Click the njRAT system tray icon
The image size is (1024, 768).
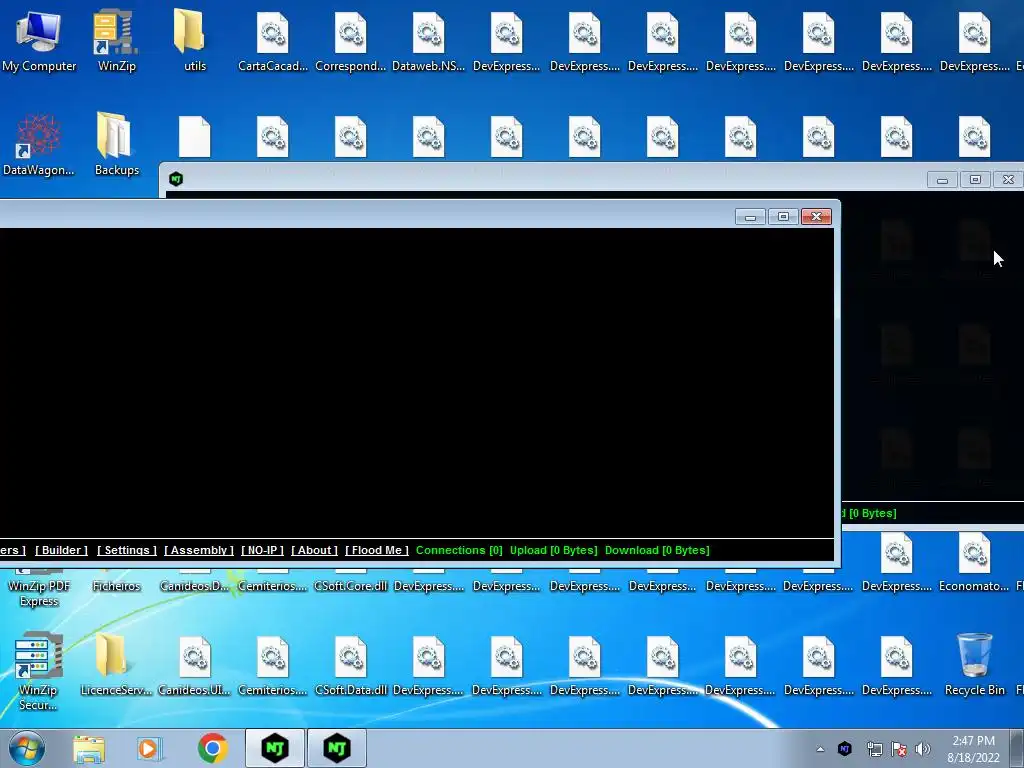tap(844, 748)
